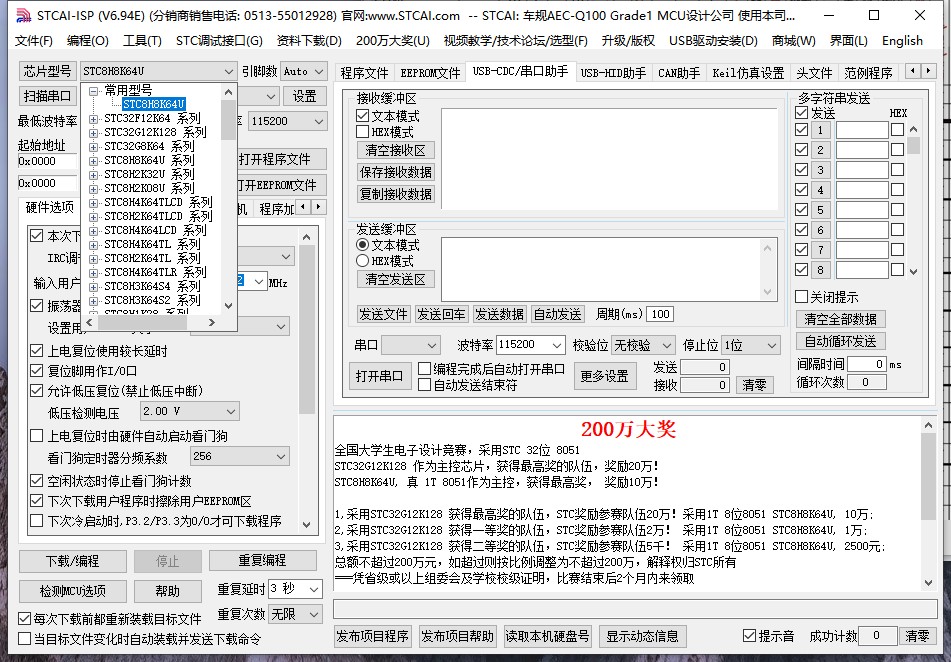Switch interface language to English

(x=902, y=41)
